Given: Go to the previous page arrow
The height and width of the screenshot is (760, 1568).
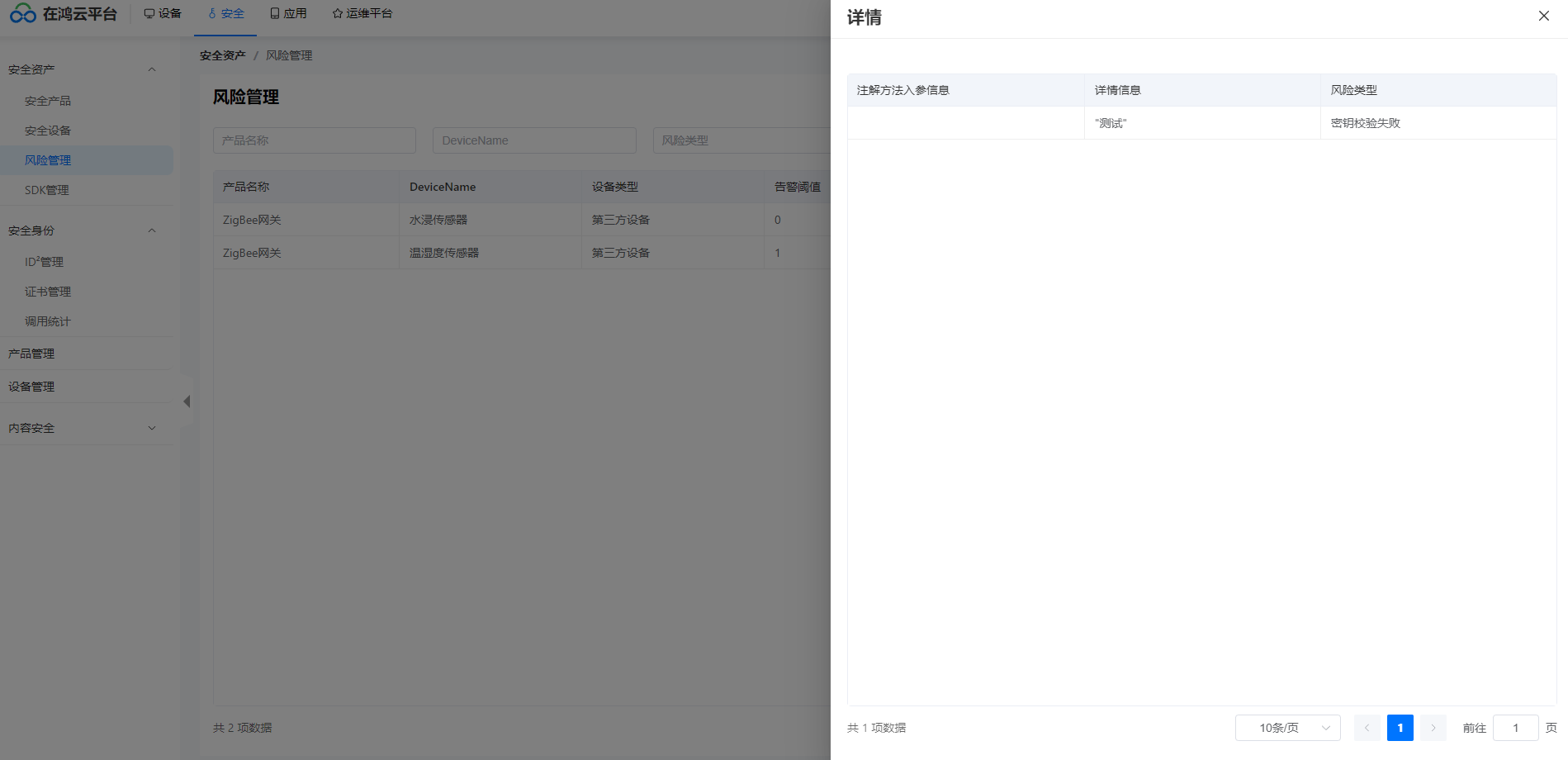Looking at the screenshot, I should click(x=1367, y=728).
